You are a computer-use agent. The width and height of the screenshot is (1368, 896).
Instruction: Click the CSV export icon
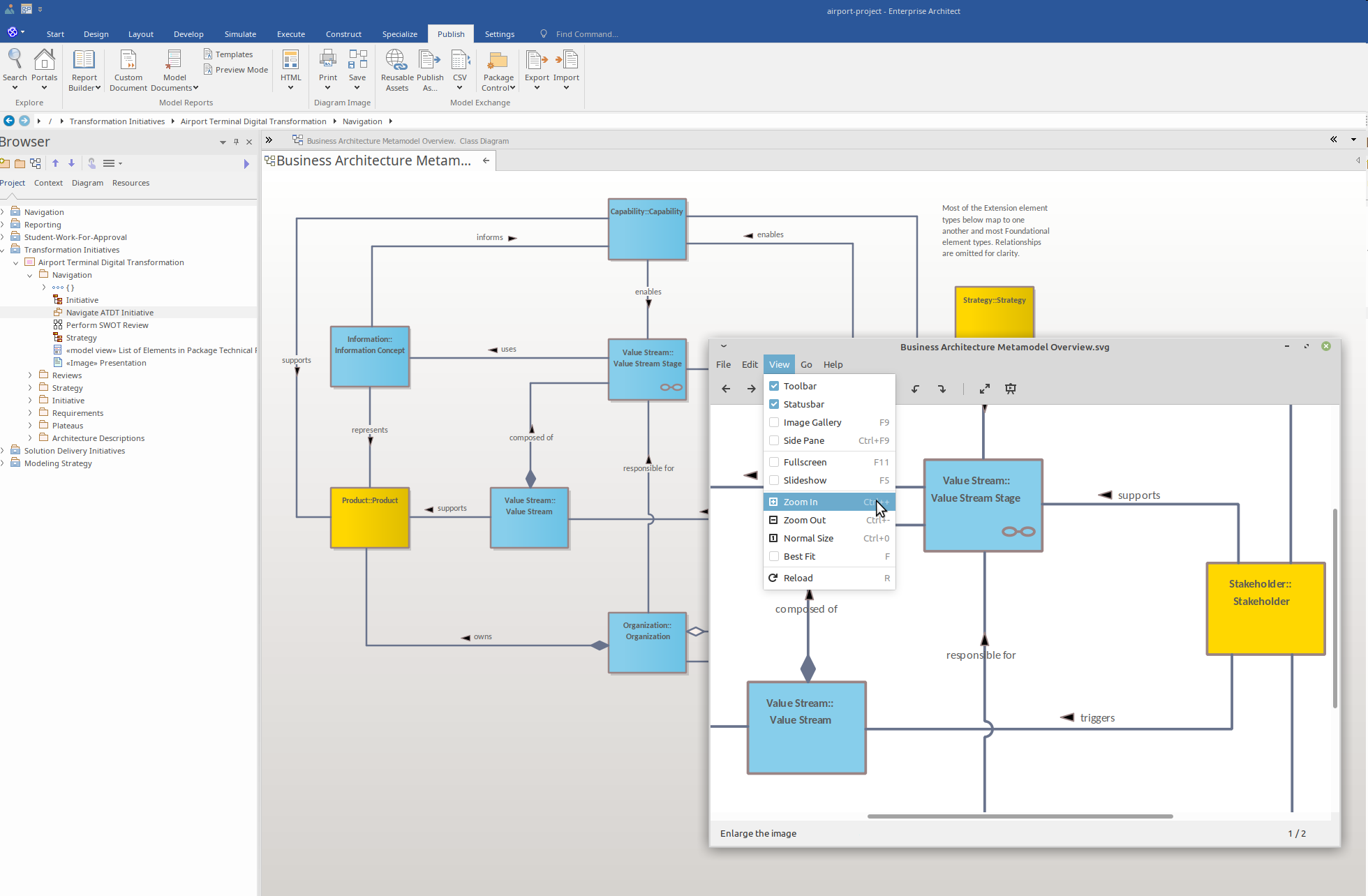tap(460, 70)
